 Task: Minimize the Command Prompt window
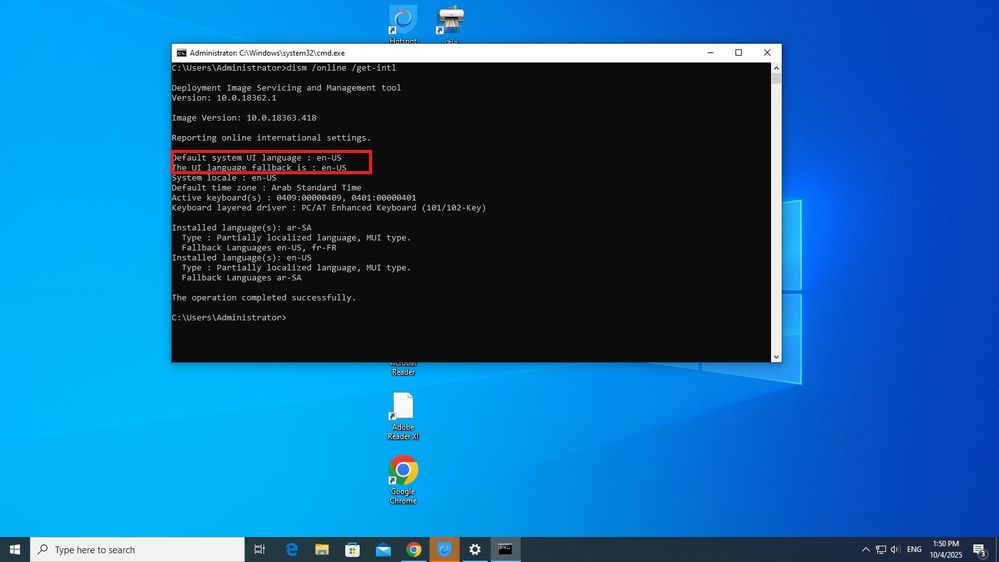pyautogui.click(x=710, y=53)
